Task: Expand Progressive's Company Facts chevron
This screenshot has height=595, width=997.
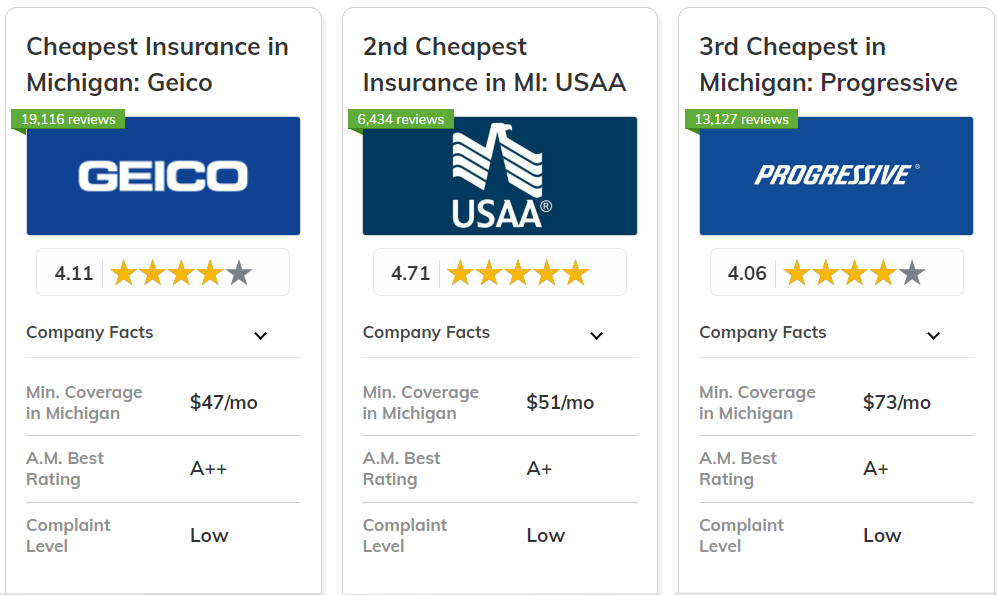Action: point(933,335)
